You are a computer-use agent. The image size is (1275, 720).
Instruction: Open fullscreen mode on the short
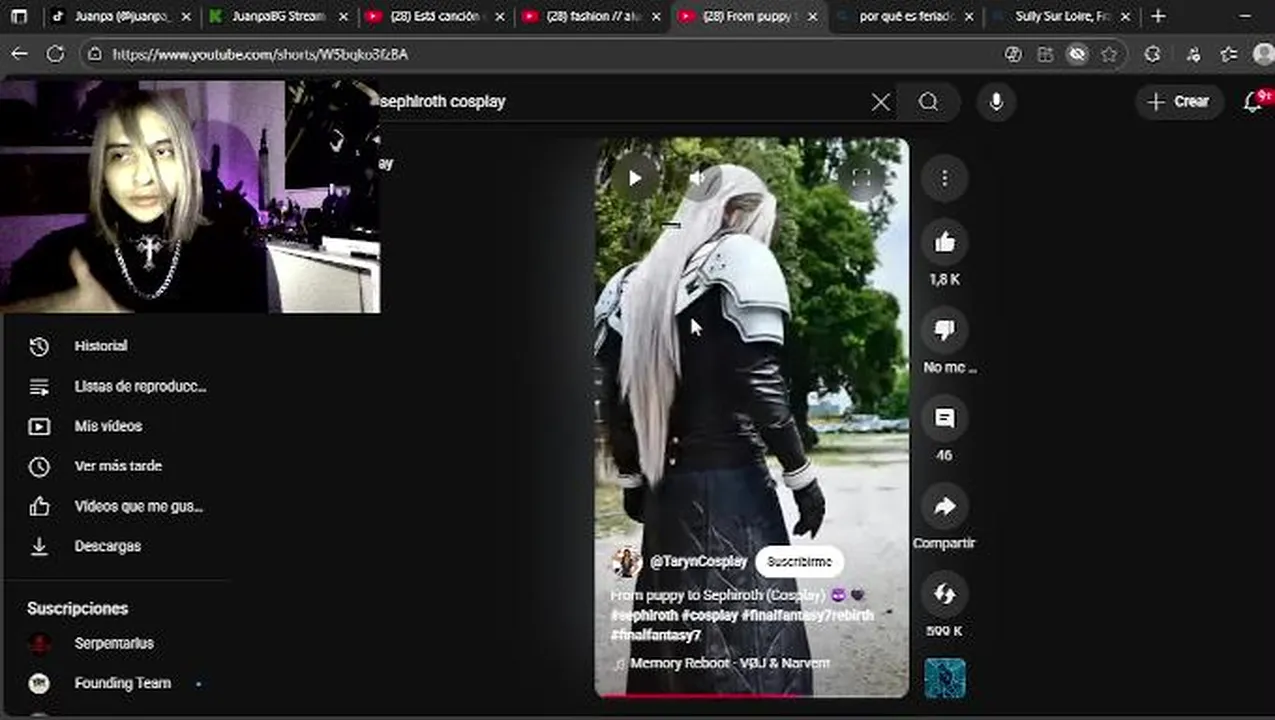click(x=861, y=179)
